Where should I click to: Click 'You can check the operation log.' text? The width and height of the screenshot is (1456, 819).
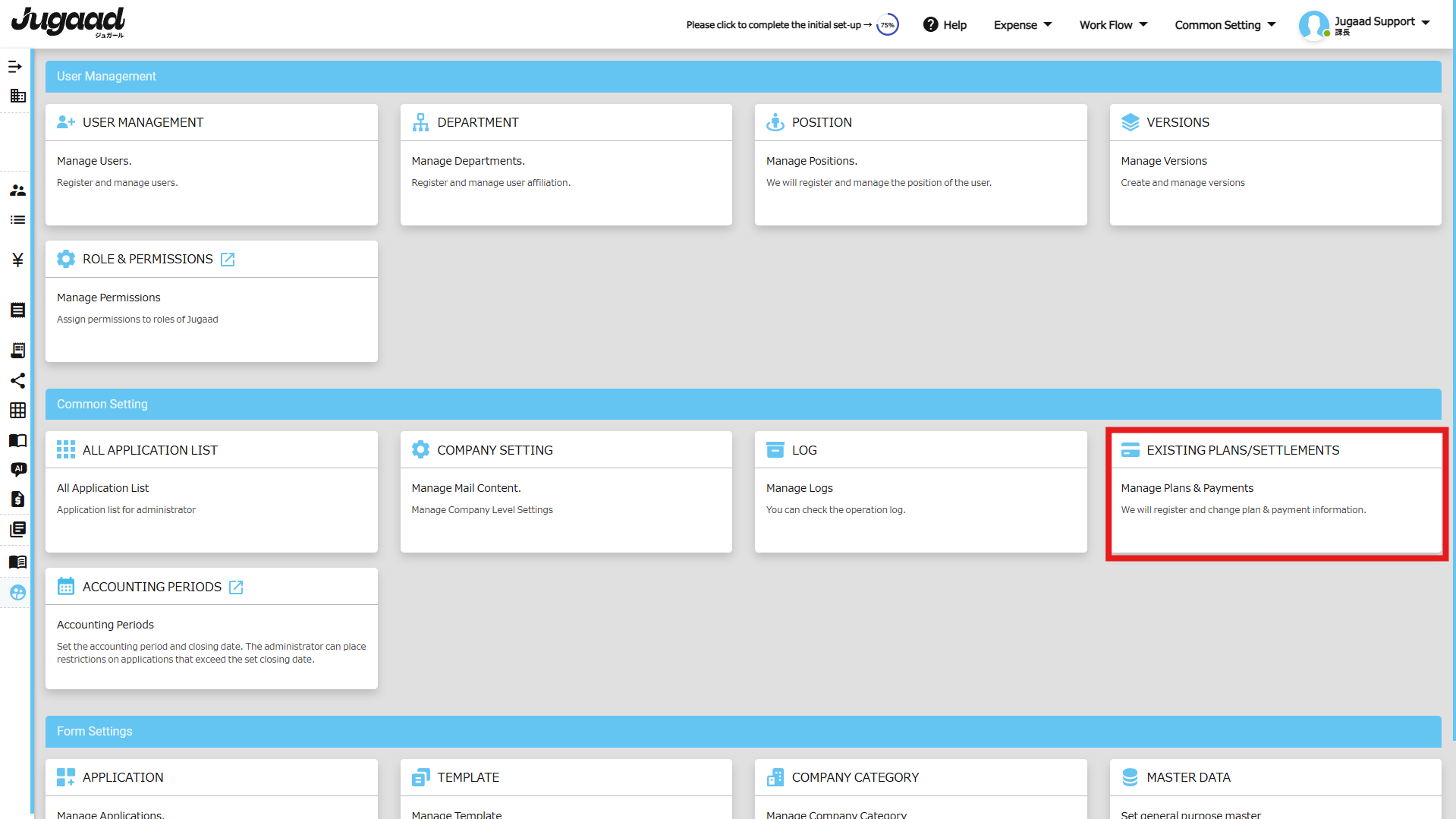[835, 510]
